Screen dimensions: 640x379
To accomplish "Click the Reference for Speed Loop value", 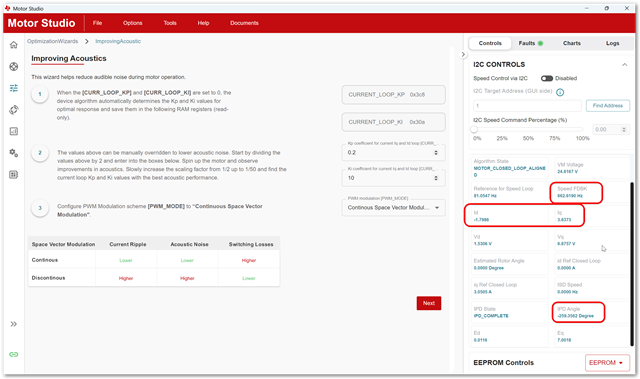I will tap(485, 196).
